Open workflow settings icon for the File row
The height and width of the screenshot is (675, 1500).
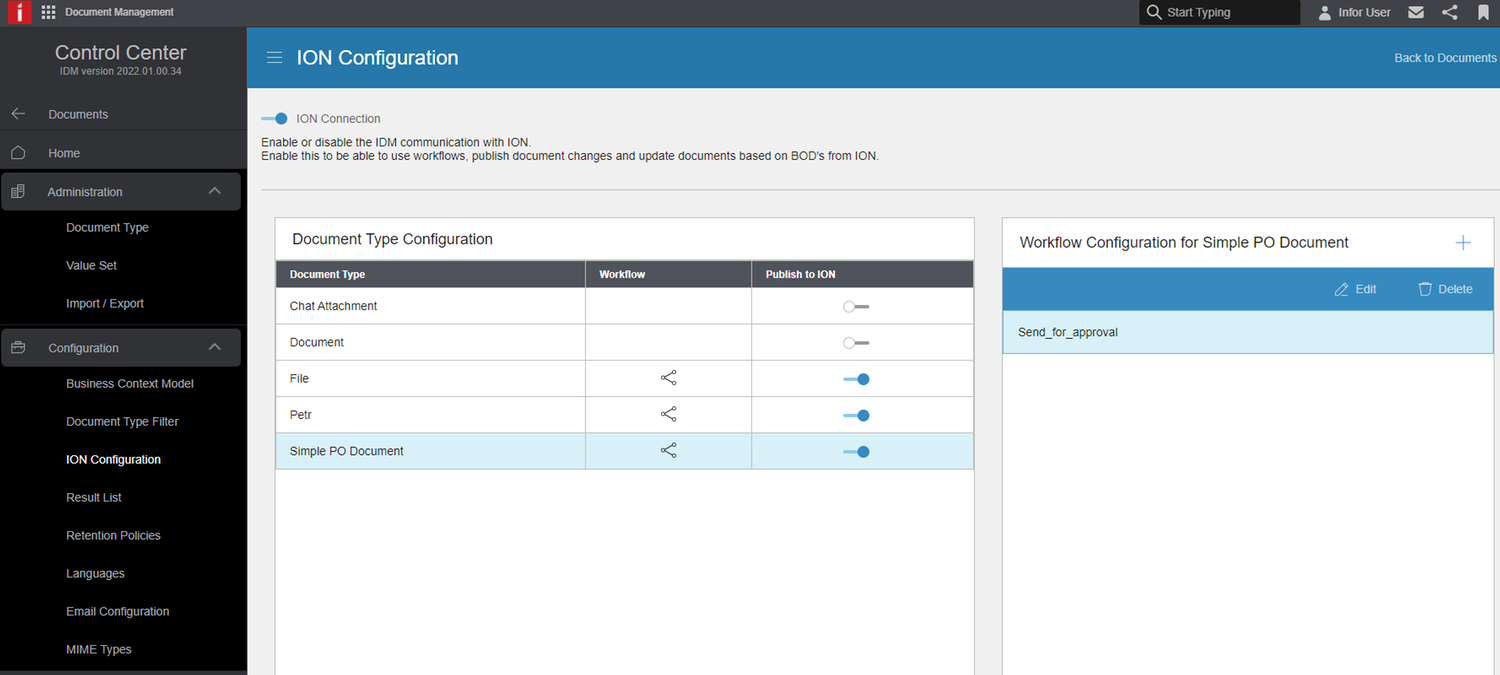pyautogui.click(x=668, y=378)
